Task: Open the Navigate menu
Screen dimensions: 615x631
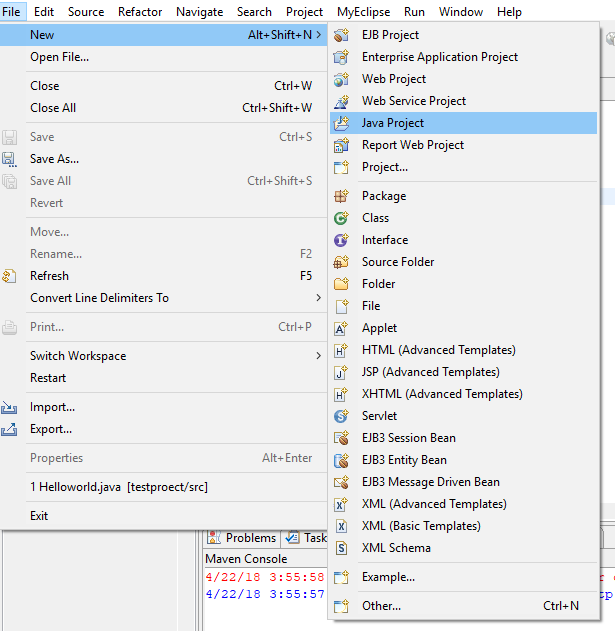Action: 200,12
